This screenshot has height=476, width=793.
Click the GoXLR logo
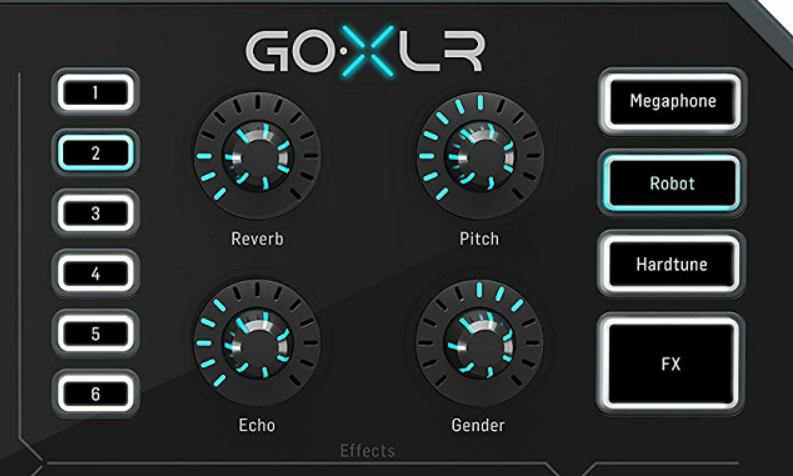(x=365, y=51)
